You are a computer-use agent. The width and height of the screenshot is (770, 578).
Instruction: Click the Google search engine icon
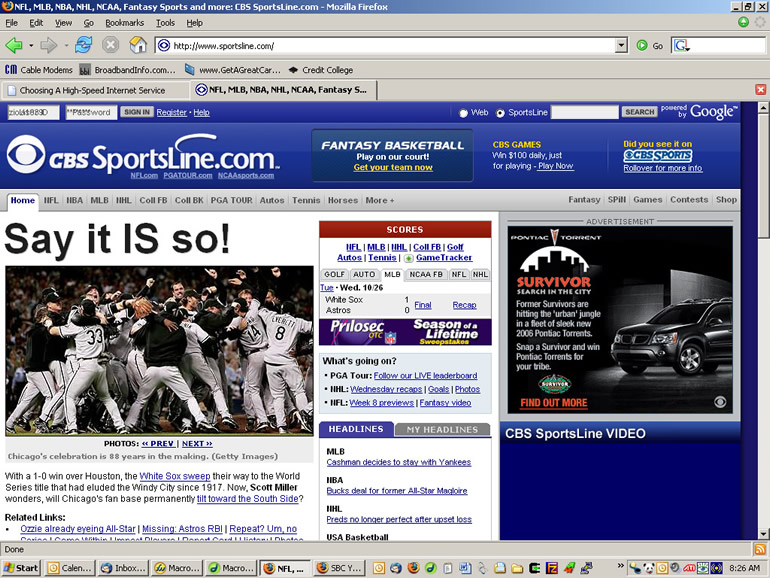(x=682, y=46)
